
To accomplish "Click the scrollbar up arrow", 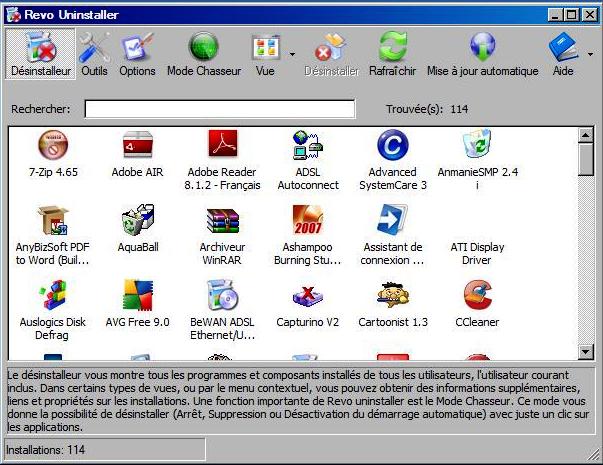I will [x=586, y=135].
